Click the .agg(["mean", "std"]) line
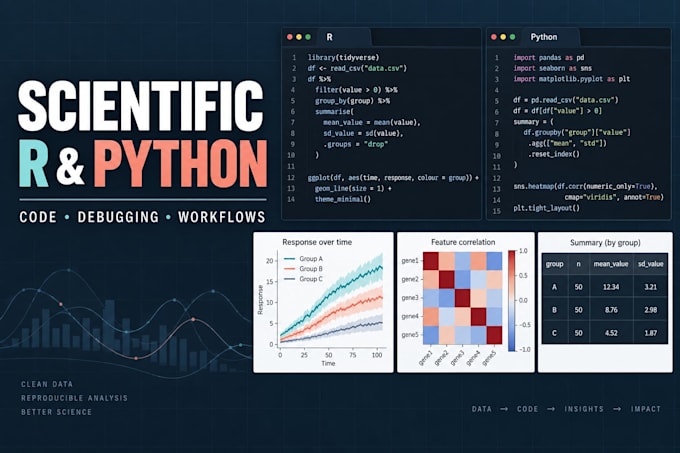 (x=567, y=143)
